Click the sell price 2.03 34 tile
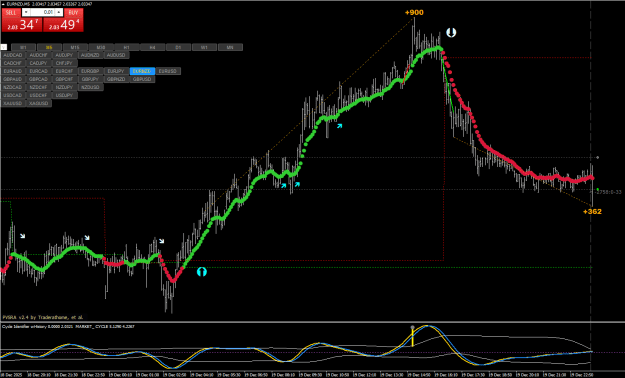Viewport: 625px width, 378px height. 22,25
